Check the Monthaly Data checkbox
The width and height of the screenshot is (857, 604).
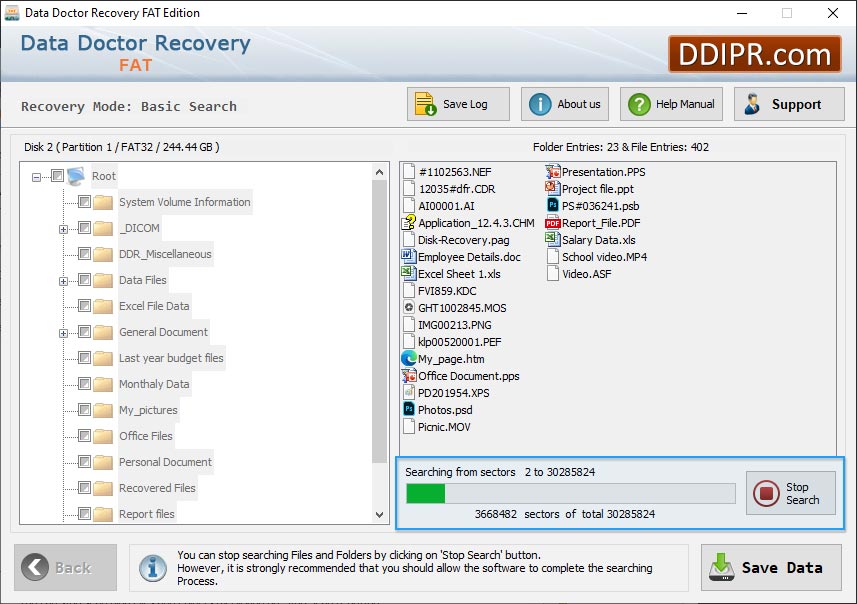point(84,384)
